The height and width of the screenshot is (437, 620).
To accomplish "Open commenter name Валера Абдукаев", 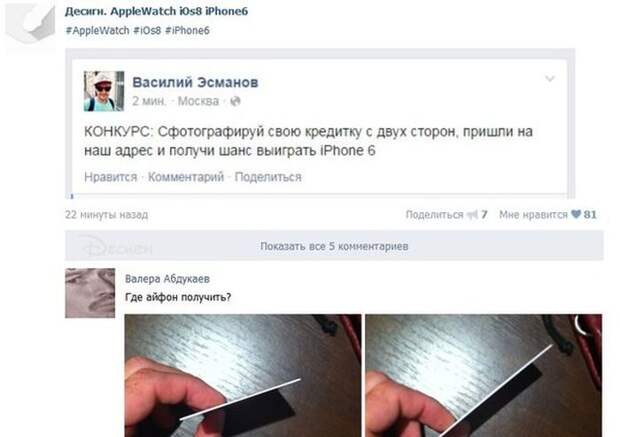I will tap(167, 279).
